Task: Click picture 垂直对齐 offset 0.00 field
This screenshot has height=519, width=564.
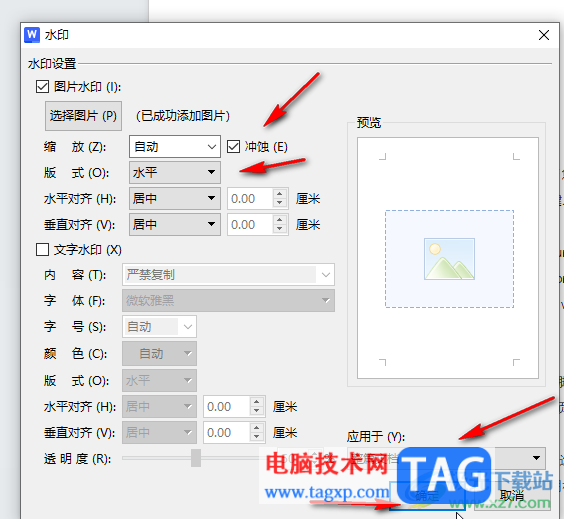Action: (251, 224)
